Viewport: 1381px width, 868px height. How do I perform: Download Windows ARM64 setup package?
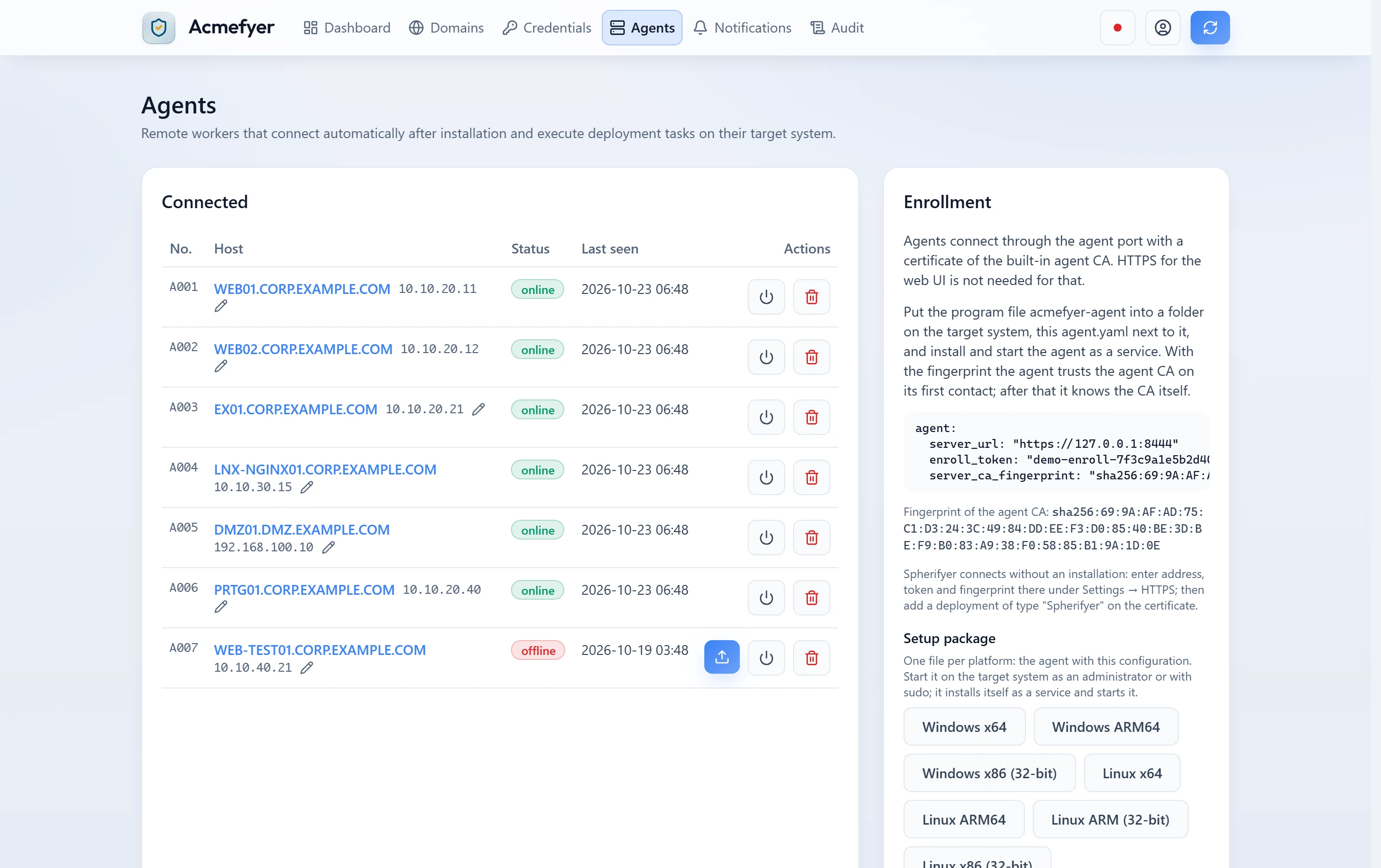coord(1105,727)
